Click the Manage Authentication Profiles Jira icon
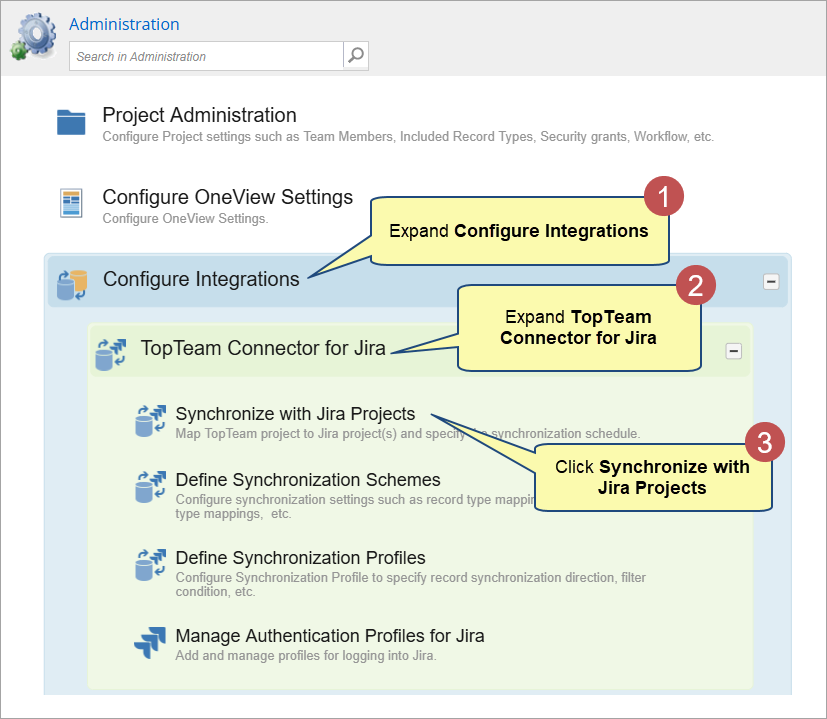The width and height of the screenshot is (827, 719). coord(150,642)
